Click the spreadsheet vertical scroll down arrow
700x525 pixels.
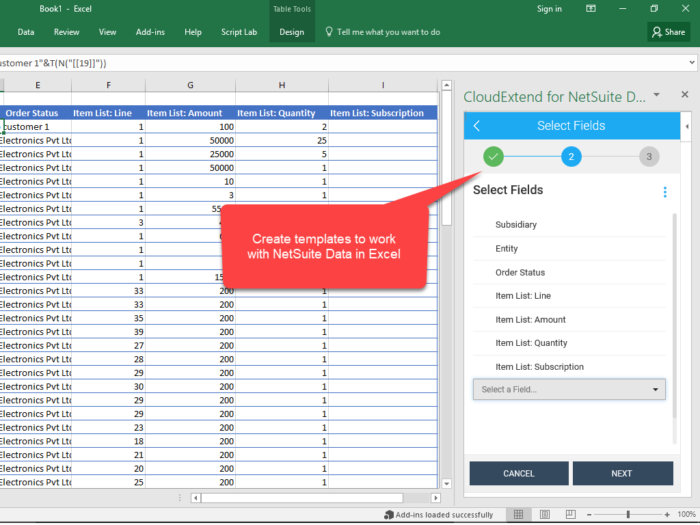coord(446,483)
